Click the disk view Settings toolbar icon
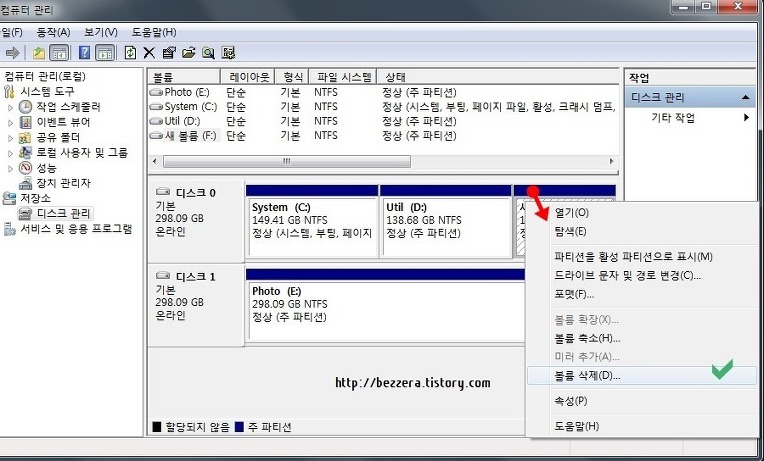The image size is (764, 461). pos(228,53)
